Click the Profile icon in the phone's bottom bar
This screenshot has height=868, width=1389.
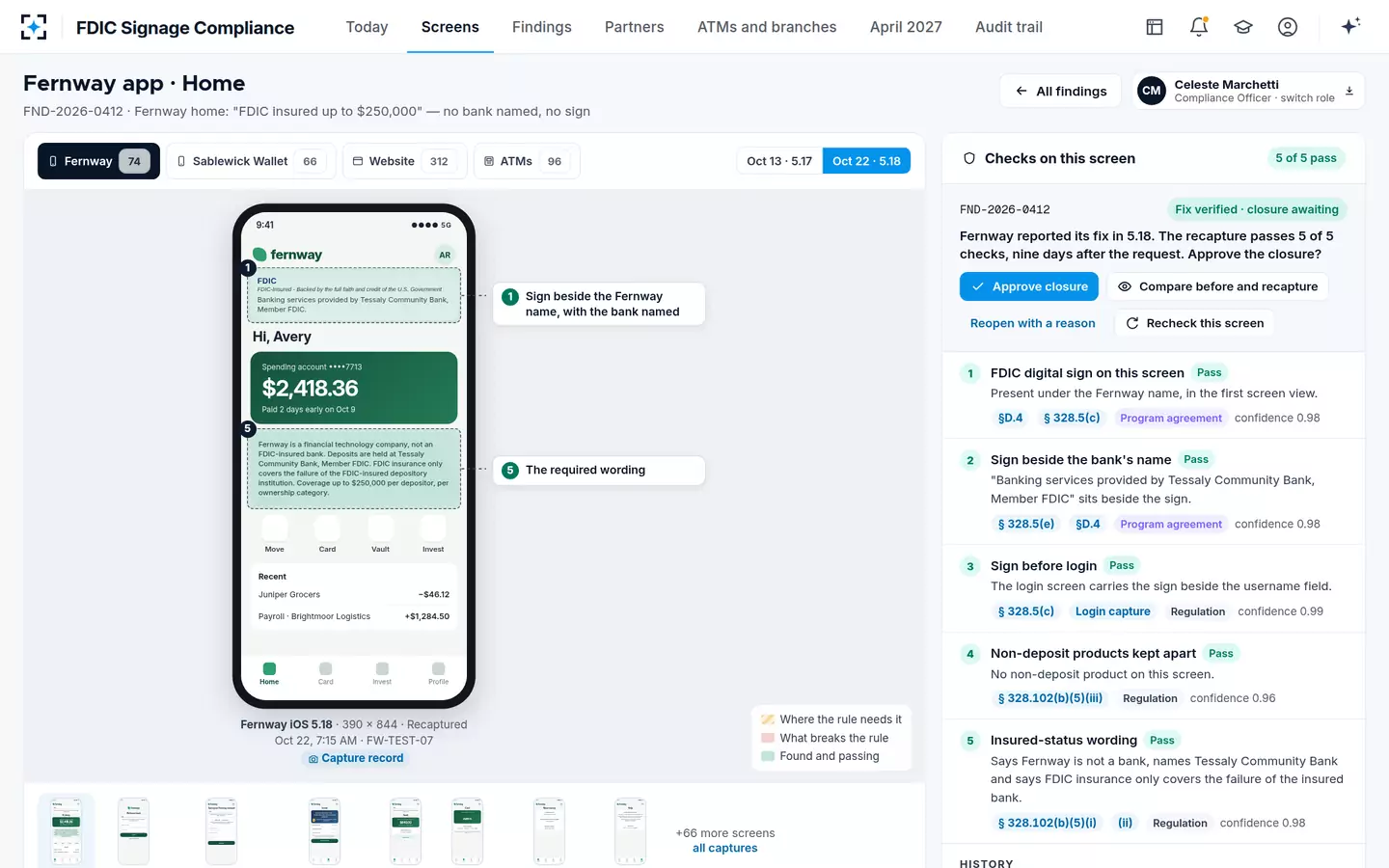pos(439,668)
